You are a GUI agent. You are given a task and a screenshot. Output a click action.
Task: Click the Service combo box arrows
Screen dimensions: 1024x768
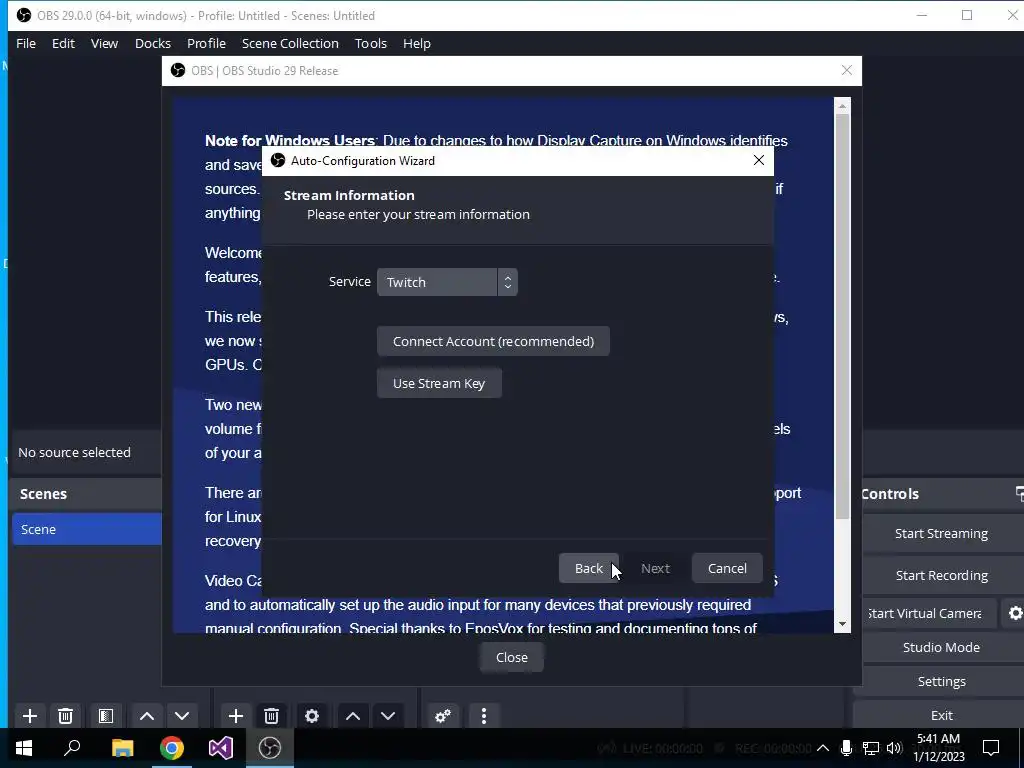[507, 282]
